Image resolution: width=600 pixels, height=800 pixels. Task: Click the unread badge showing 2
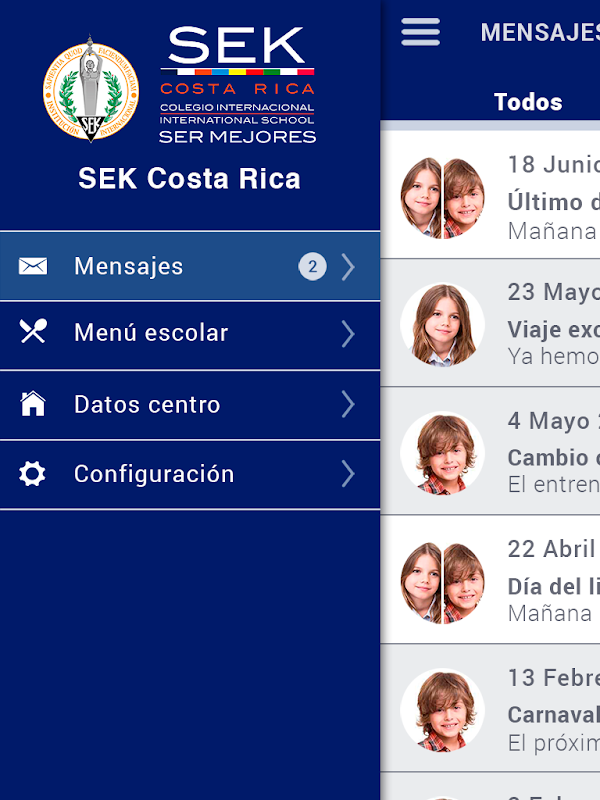tap(312, 267)
